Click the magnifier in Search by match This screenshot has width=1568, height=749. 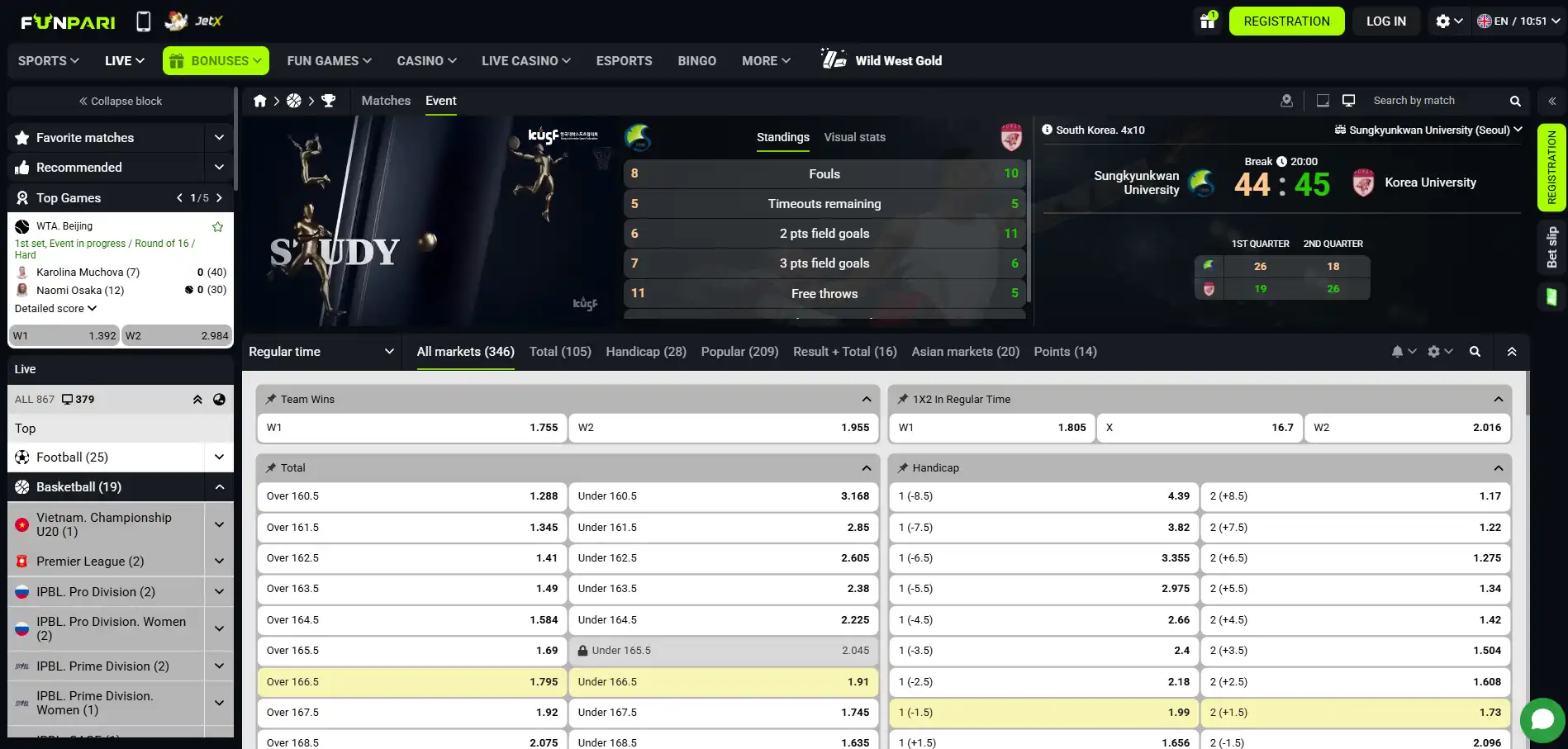coord(1515,101)
